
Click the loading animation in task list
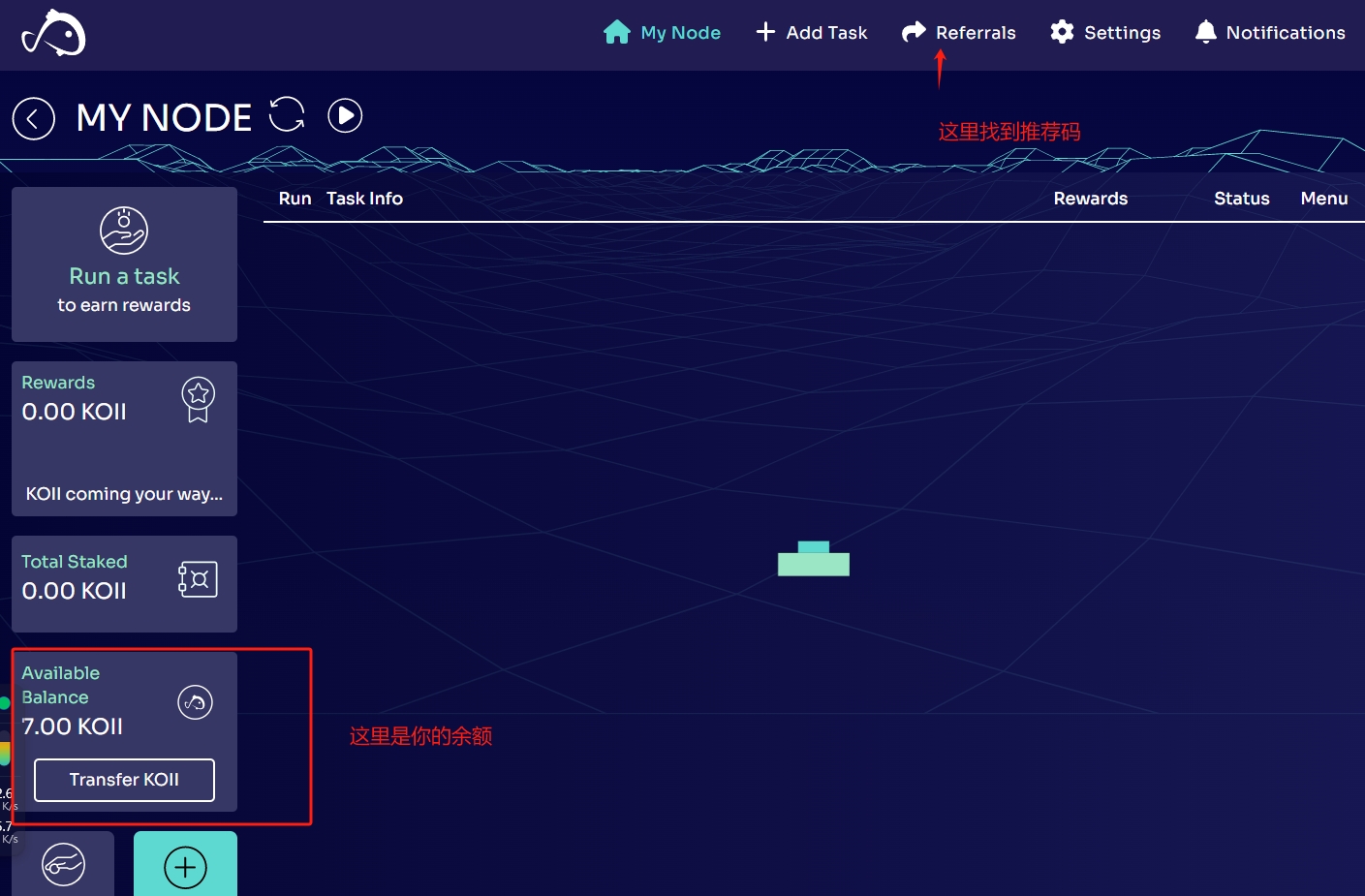814,559
